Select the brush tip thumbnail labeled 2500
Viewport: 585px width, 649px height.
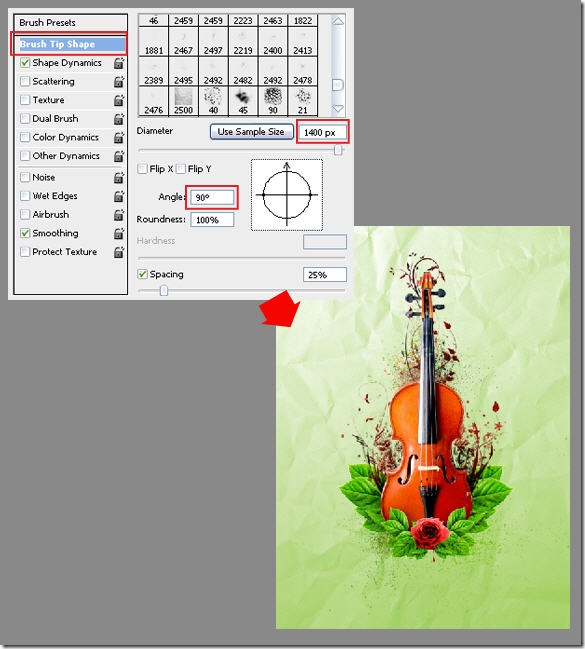click(x=183, y=101)
